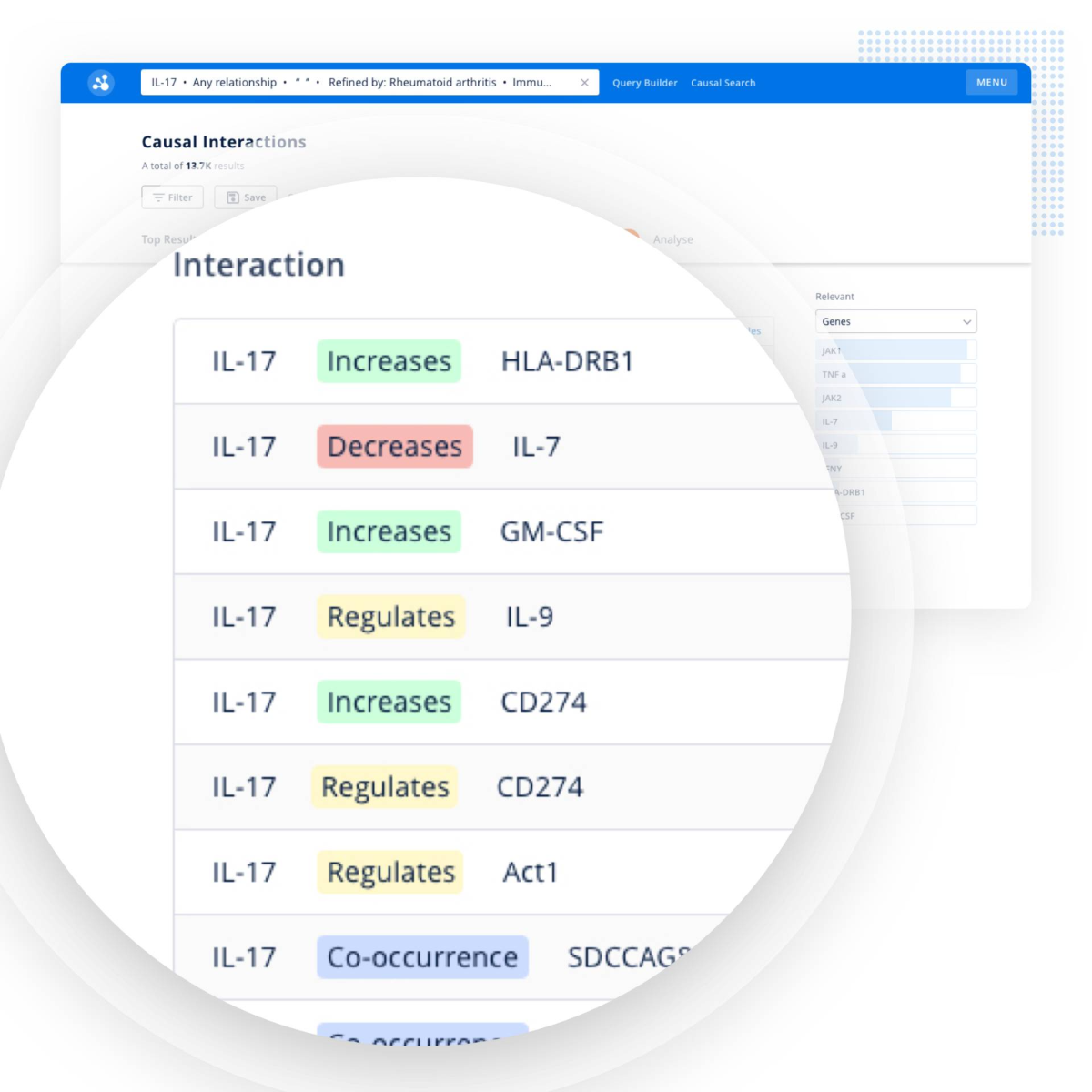Click the Co-occurrence tag in SDCCAG row
The width and height of the screenshot is (1092, 1092).
(x=422, y=957)
